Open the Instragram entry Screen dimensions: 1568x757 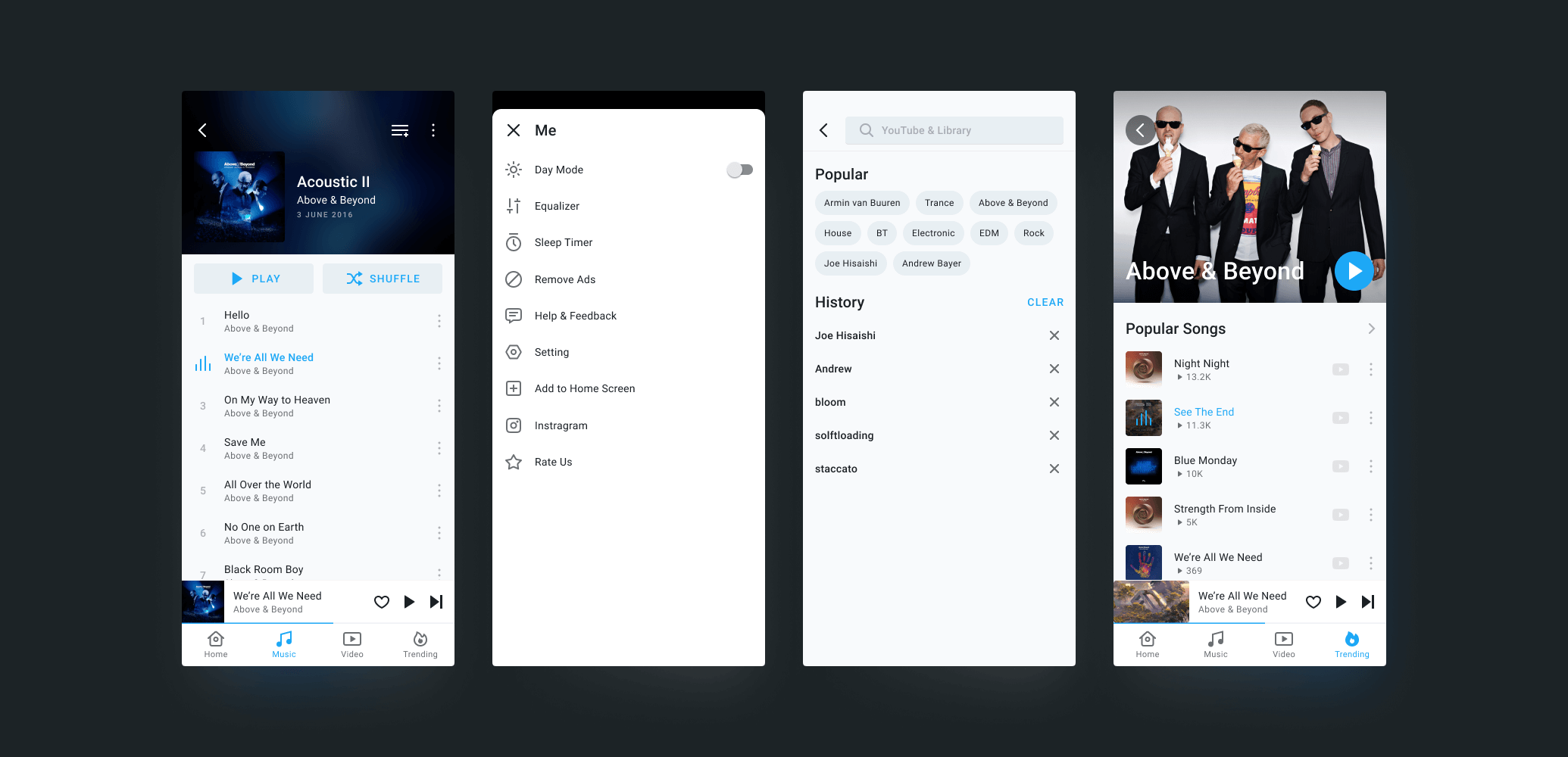(629, 425)
